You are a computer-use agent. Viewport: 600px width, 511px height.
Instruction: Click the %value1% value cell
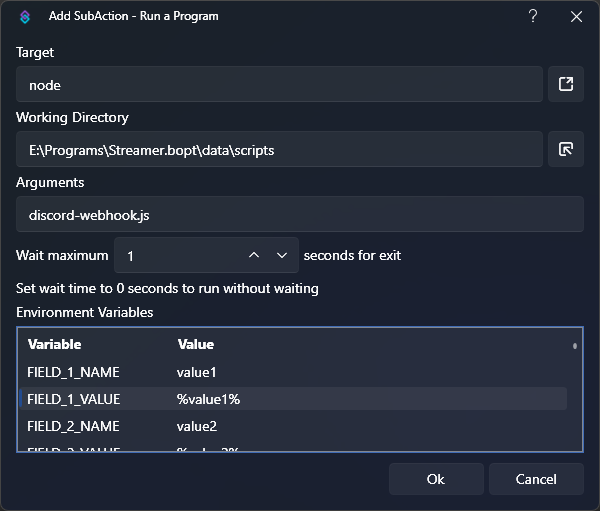point(208,399)
